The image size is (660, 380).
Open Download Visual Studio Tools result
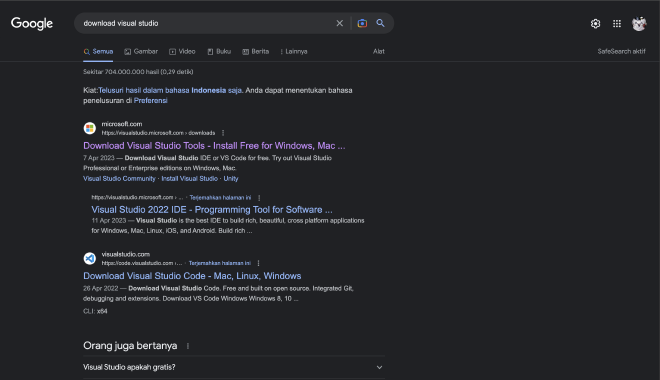coord(214,146)
